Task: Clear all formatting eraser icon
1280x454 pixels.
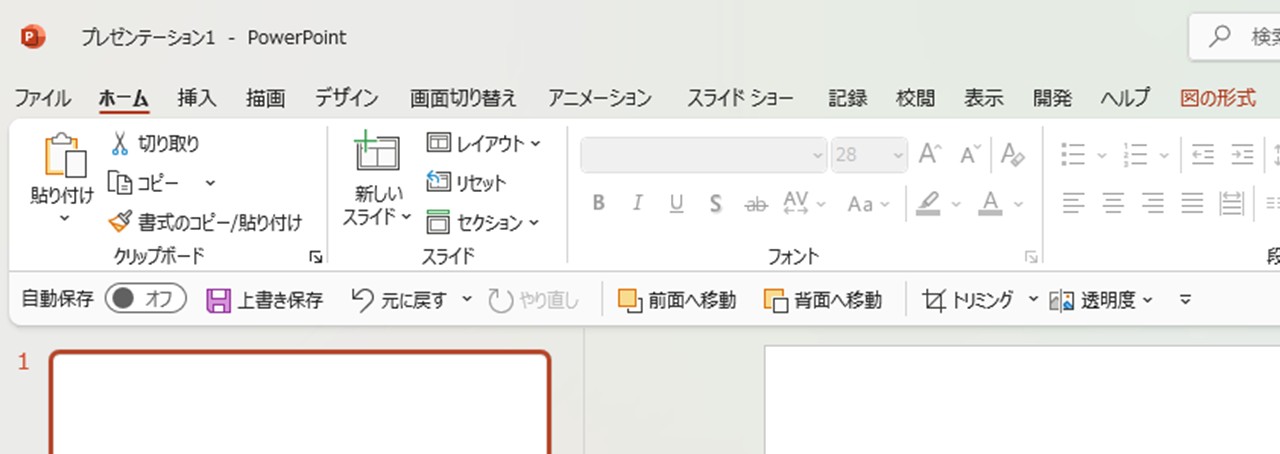Action: pyautogui.click(x=1012, y=154)
